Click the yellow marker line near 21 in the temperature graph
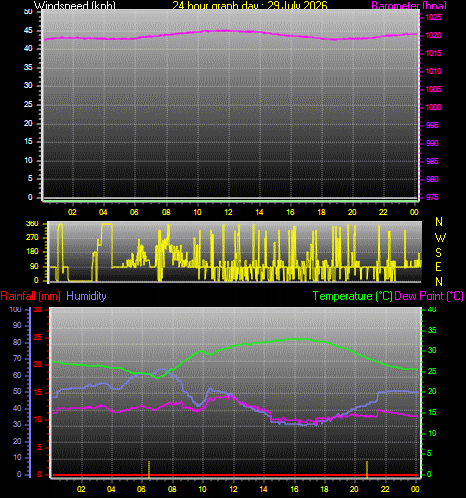 tap(367, 469)
